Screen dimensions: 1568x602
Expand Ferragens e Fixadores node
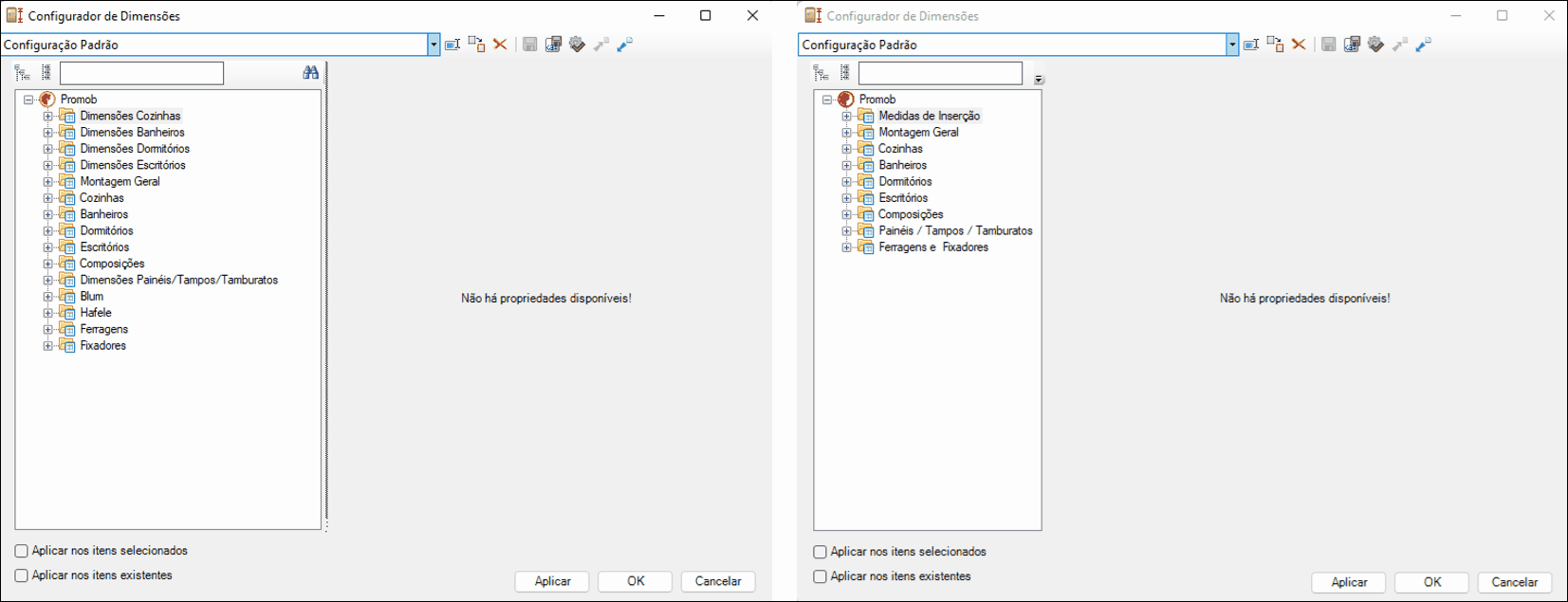pos(846,247)
